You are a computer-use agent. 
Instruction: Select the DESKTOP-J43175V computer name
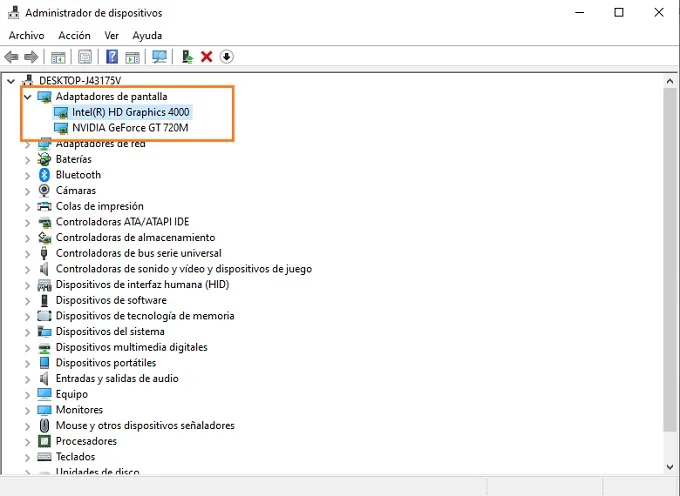80,81
